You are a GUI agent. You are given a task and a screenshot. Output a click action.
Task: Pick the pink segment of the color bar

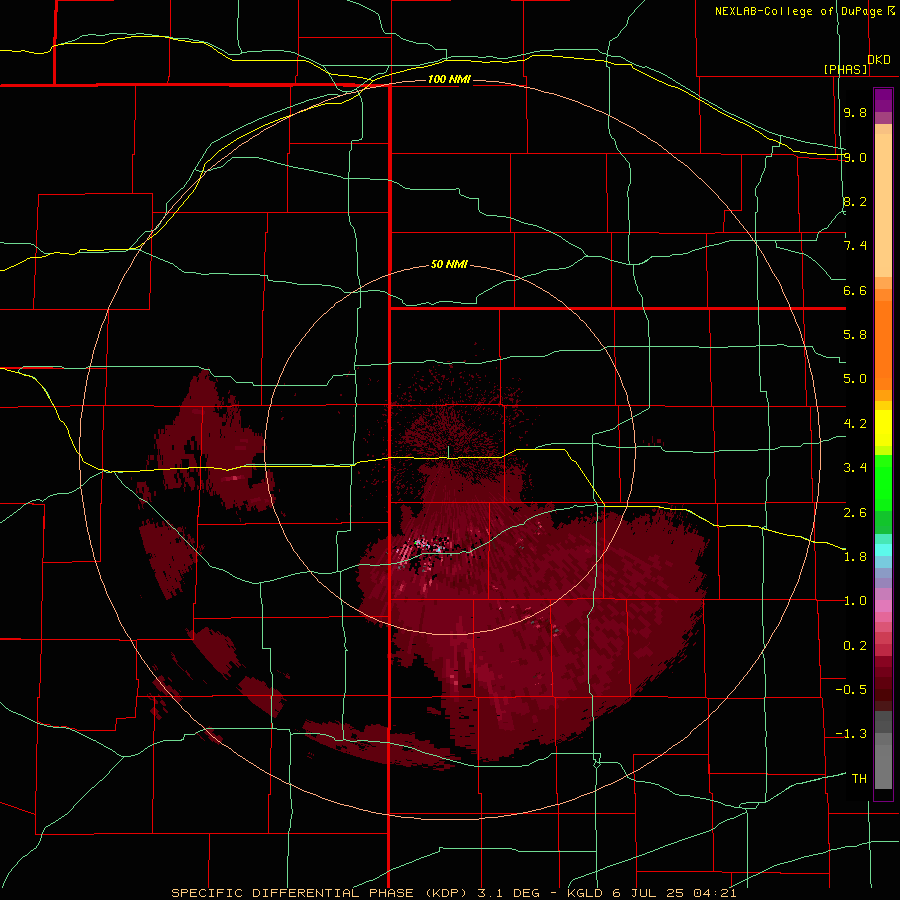(883, 606)
